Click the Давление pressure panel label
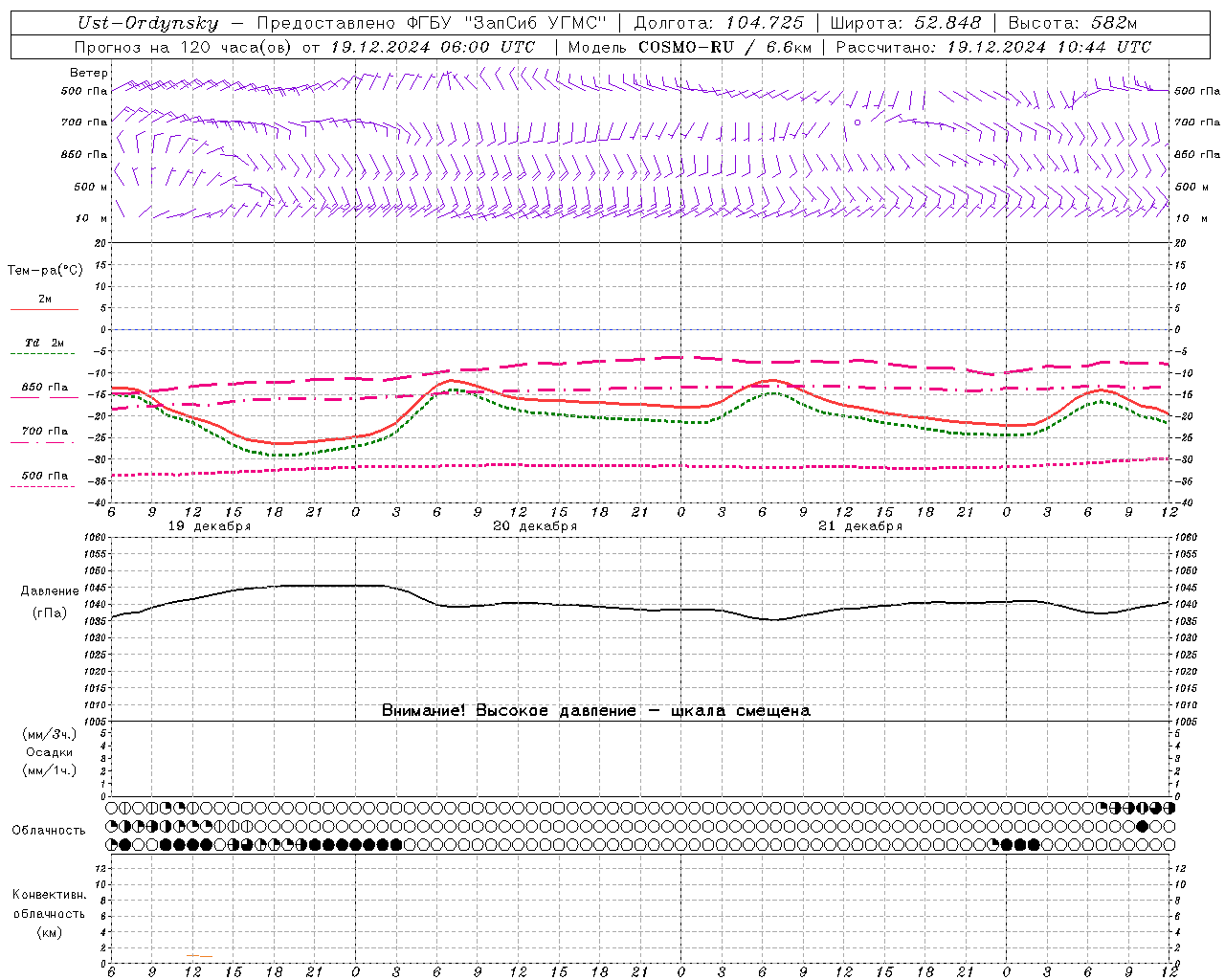 coord(50,591)
